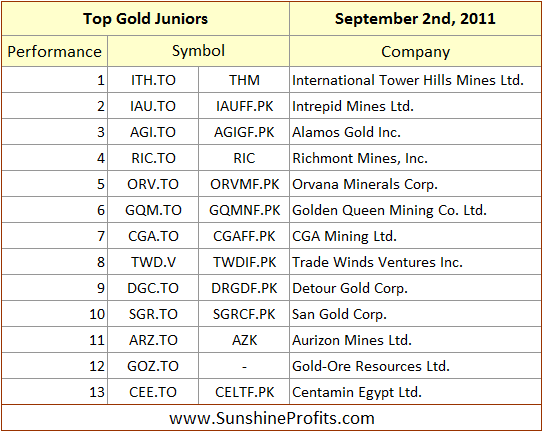Select the Top Gold Juniors header cell

tap(145, 18)
